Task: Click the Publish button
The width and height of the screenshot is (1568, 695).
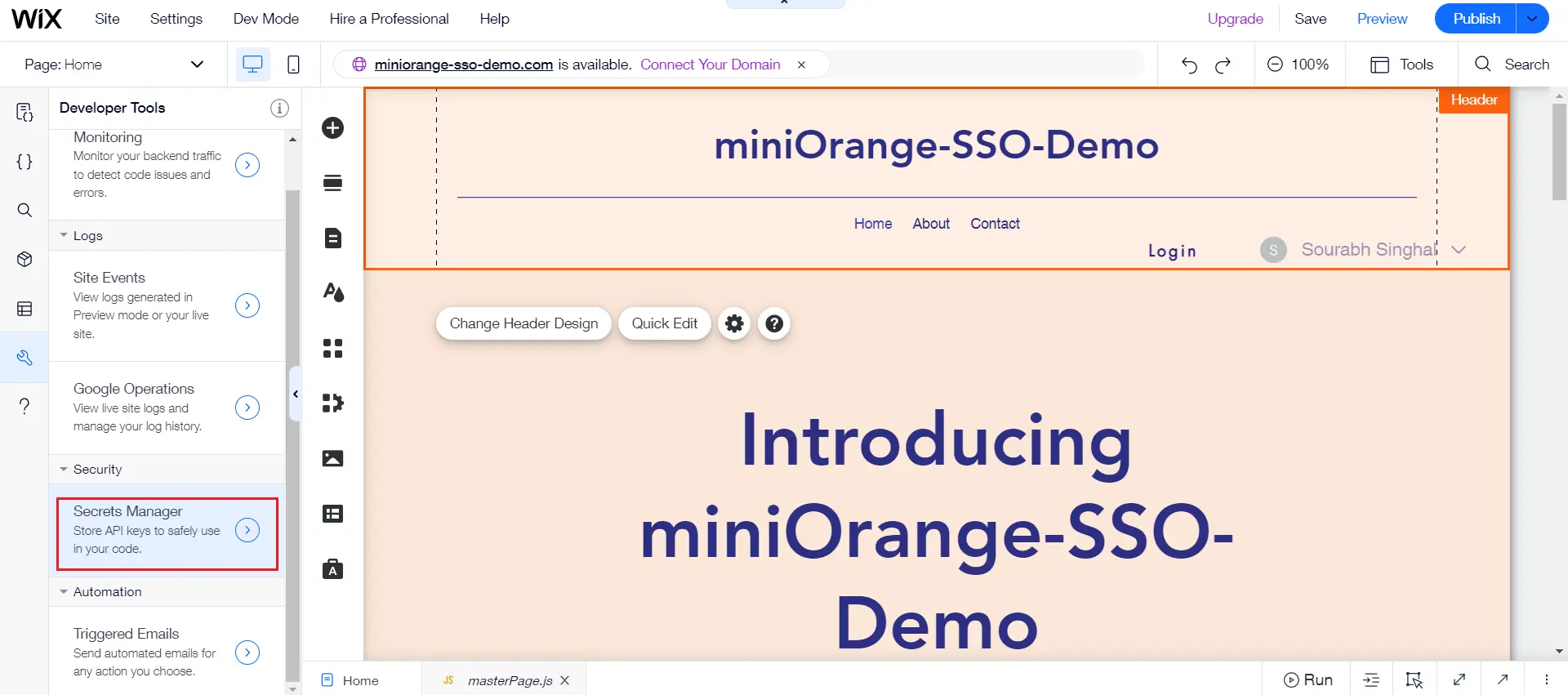Action: (x=1476, y=19)
